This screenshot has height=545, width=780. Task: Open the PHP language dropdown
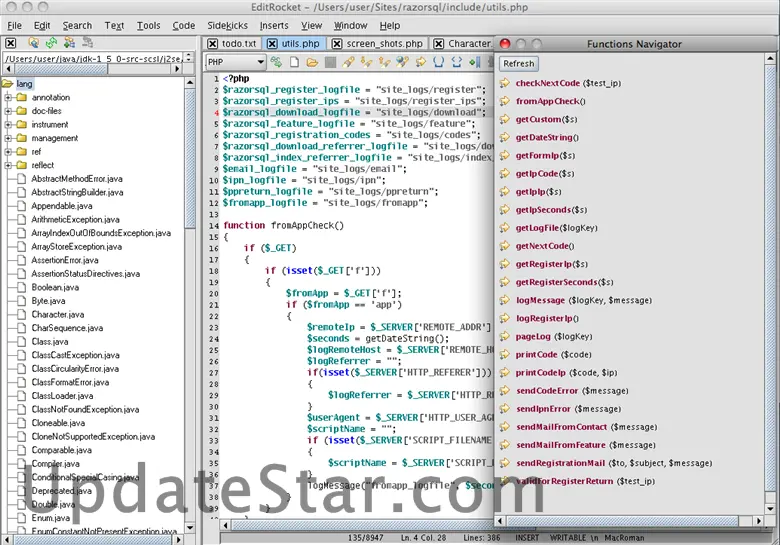click(x=235, y=62)
